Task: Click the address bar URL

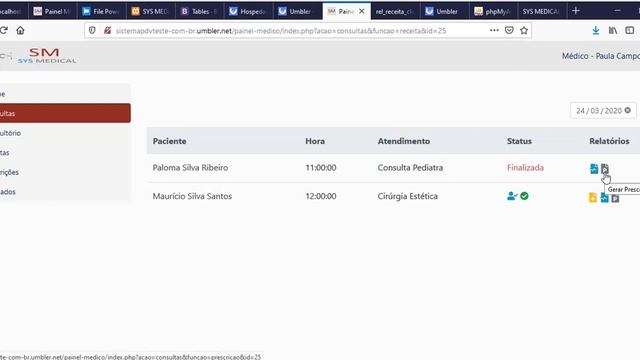Action: tap(281, 31)
